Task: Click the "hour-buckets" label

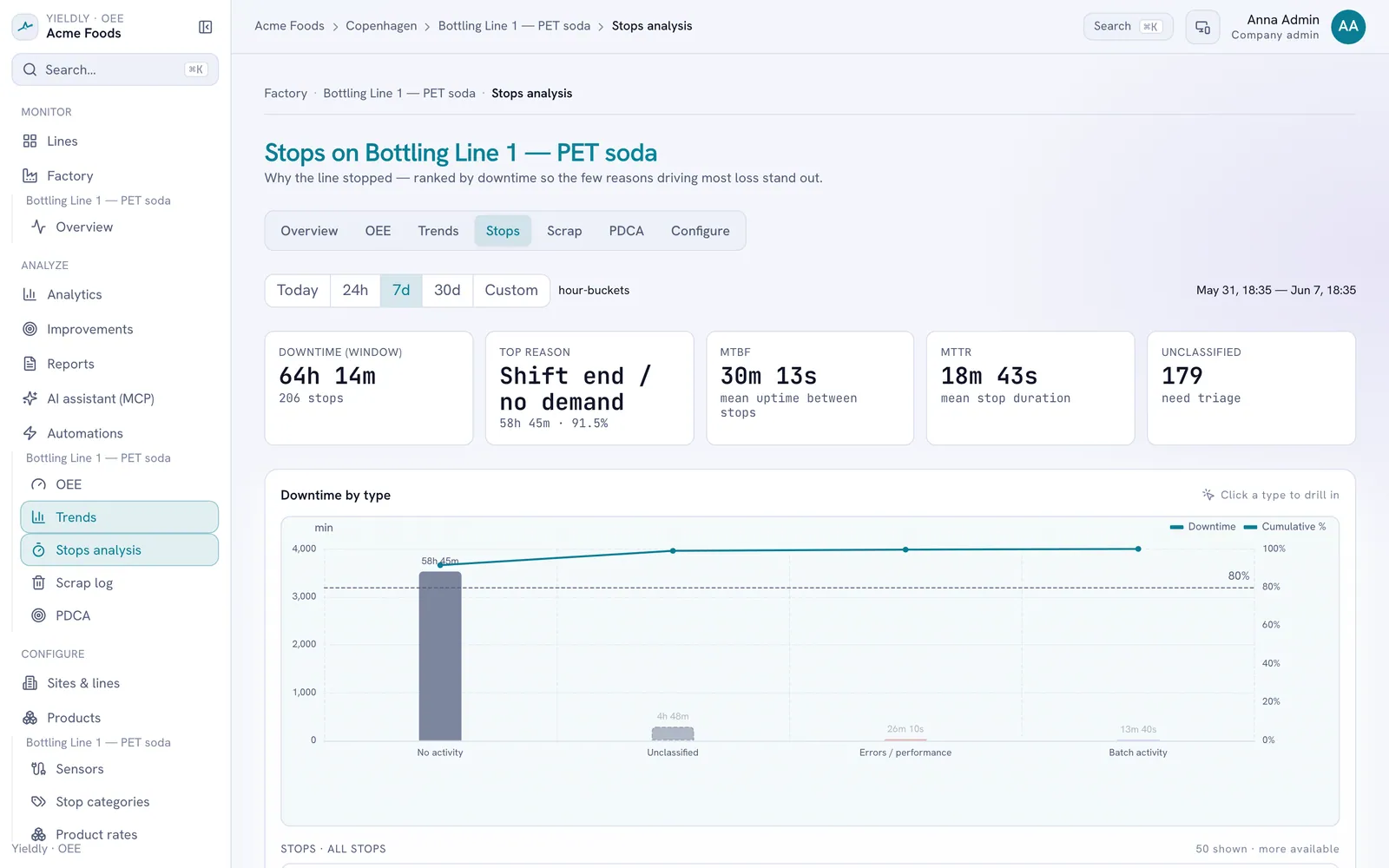Action: pyautogui.click(x=594, y=290)
